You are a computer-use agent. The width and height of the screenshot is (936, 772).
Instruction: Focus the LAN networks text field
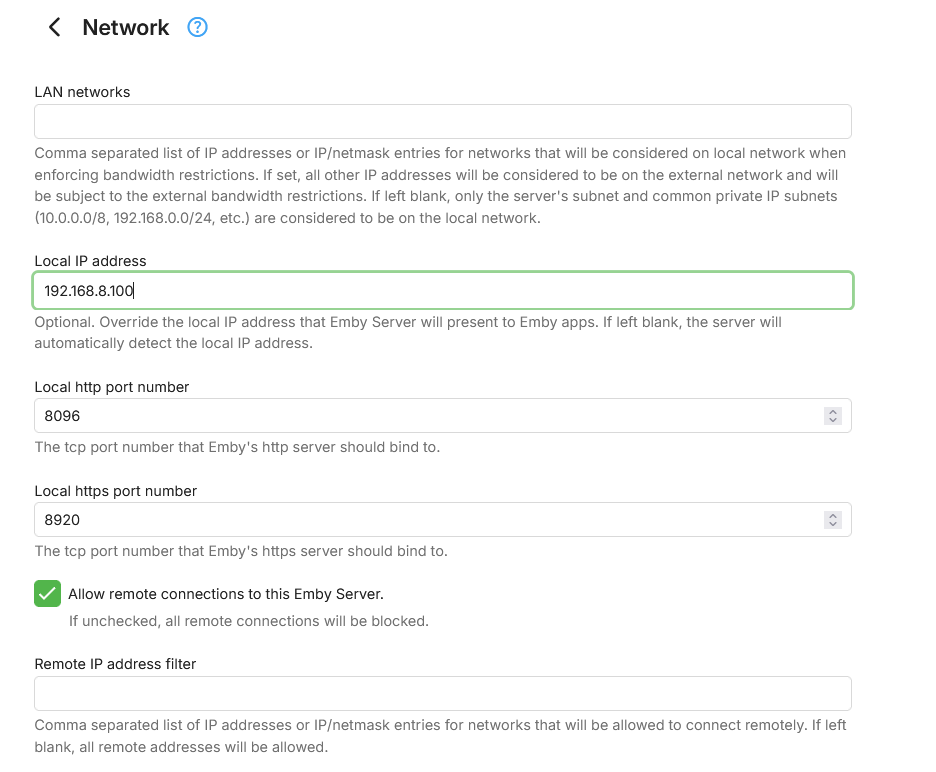click(442, 121)
